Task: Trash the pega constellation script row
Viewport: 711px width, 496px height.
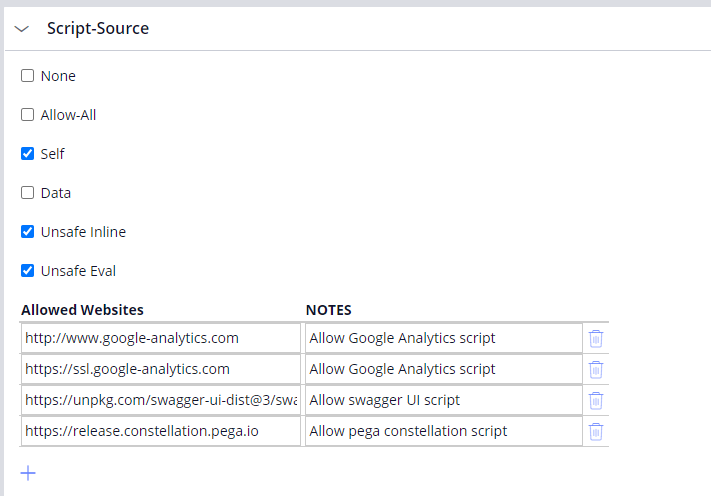Action: coord(596,431)
